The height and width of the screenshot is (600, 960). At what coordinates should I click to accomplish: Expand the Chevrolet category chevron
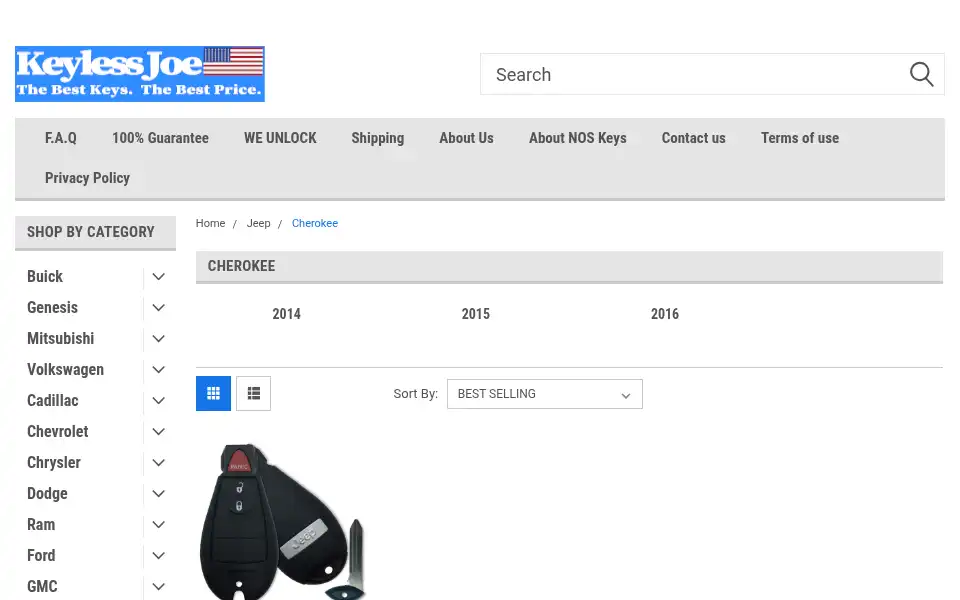tap(159, 432)
